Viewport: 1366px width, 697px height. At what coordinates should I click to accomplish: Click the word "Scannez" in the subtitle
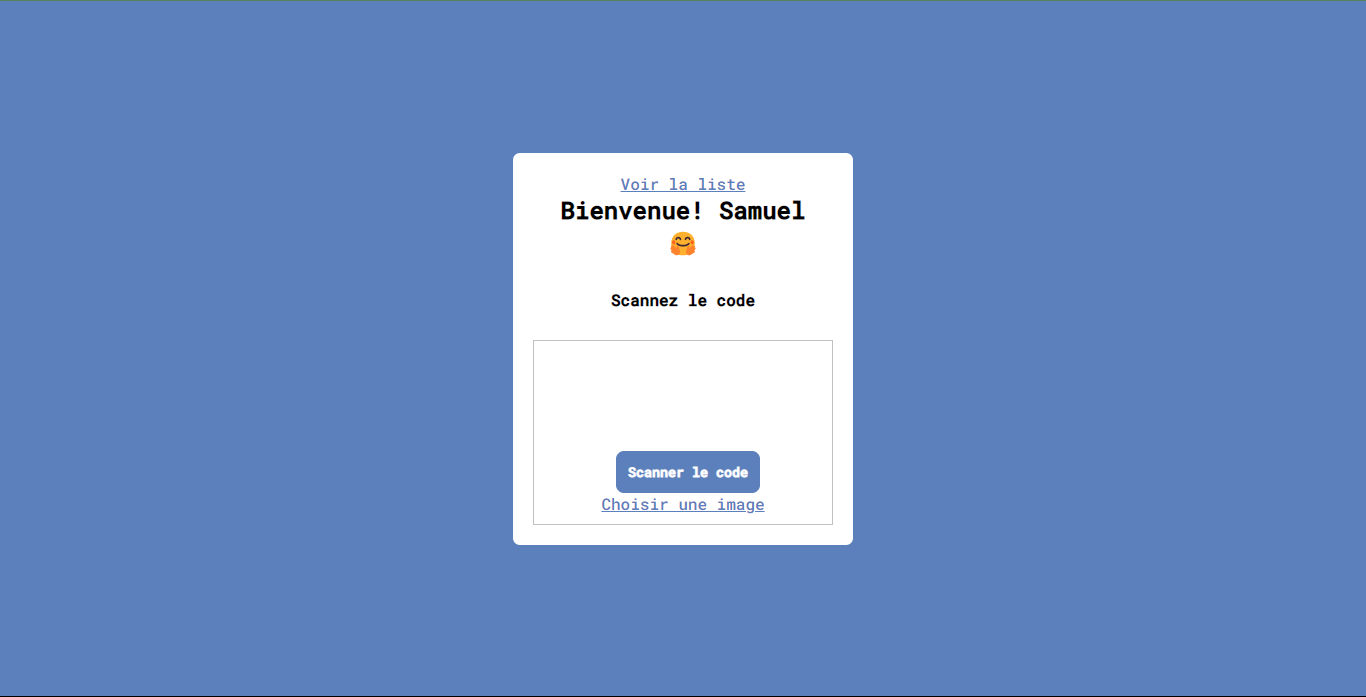point(644,300)
